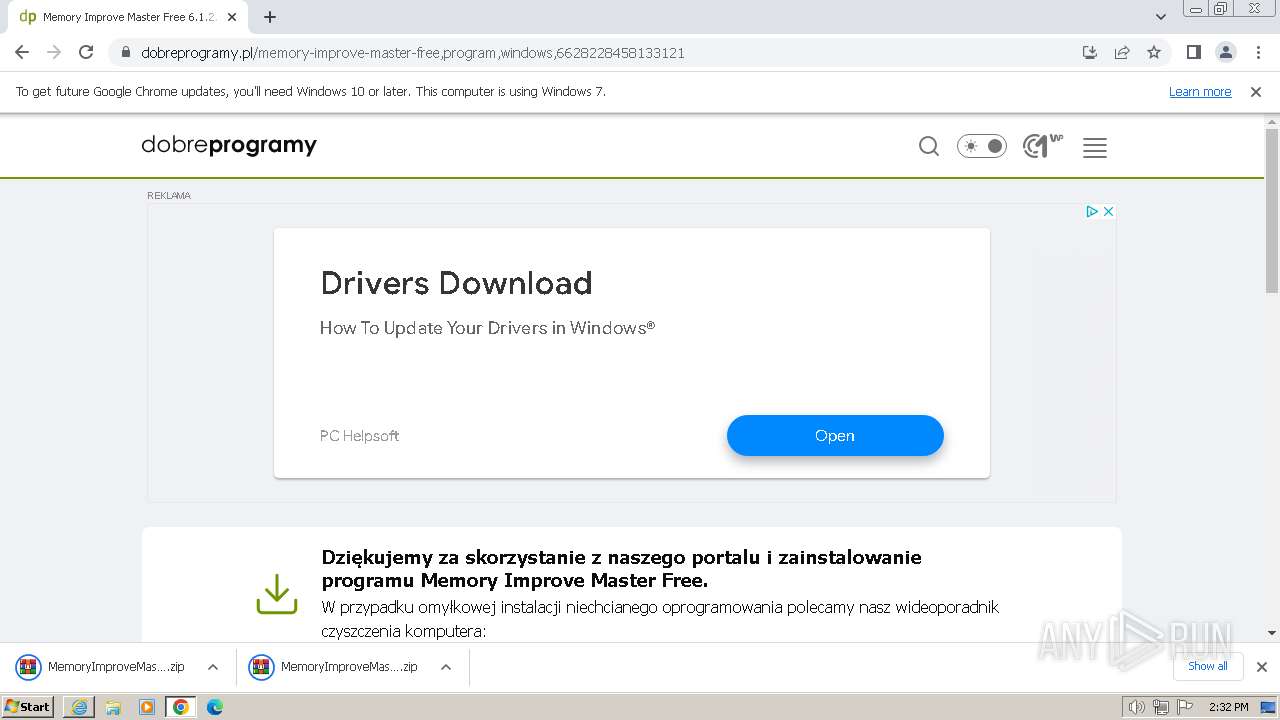Go back to the previous page

22,53
